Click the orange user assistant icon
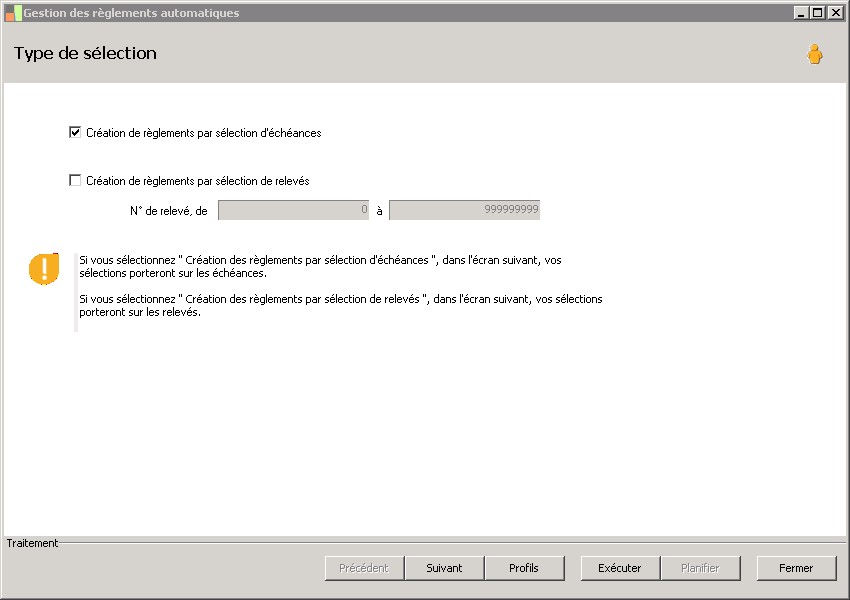 click(x=814, y=54)
